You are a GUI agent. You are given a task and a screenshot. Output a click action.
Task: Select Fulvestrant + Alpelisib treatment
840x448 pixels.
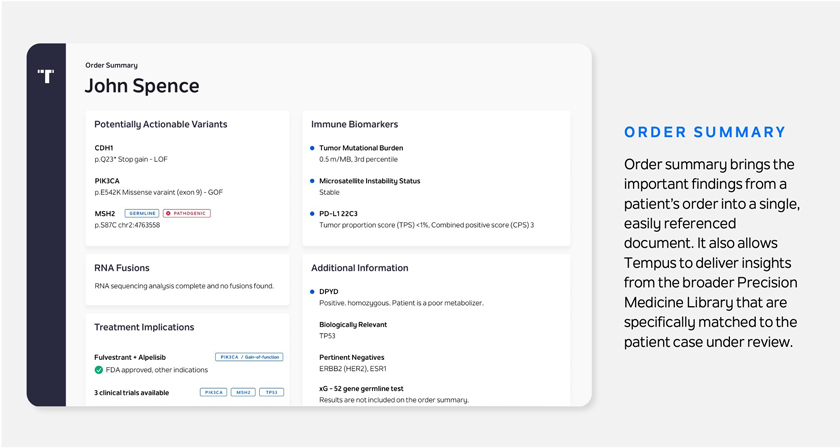[x=131, y=357]
